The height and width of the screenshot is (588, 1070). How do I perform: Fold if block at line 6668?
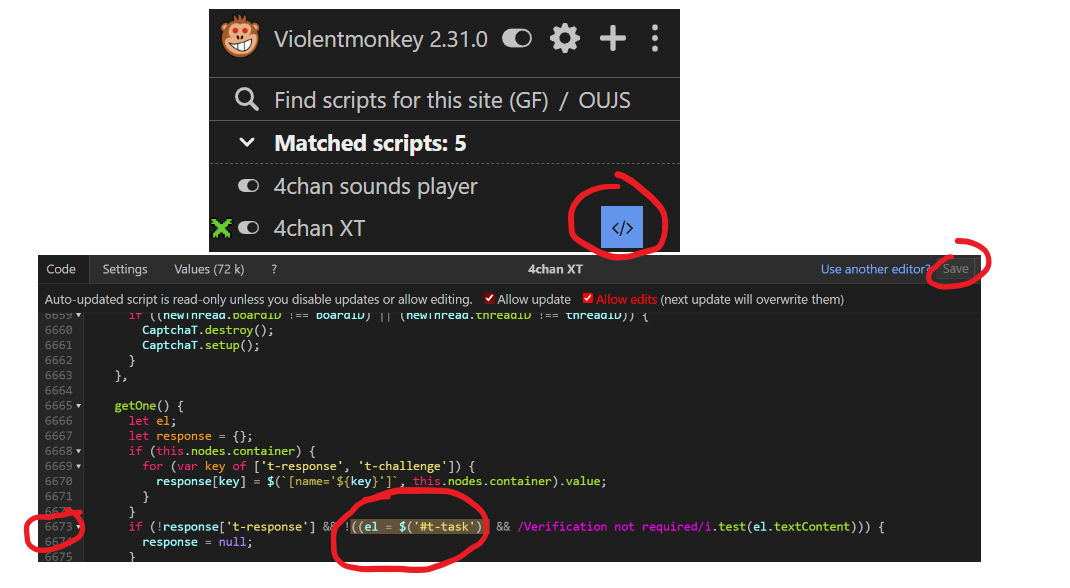pyautogui.click(x=78, y=452)
